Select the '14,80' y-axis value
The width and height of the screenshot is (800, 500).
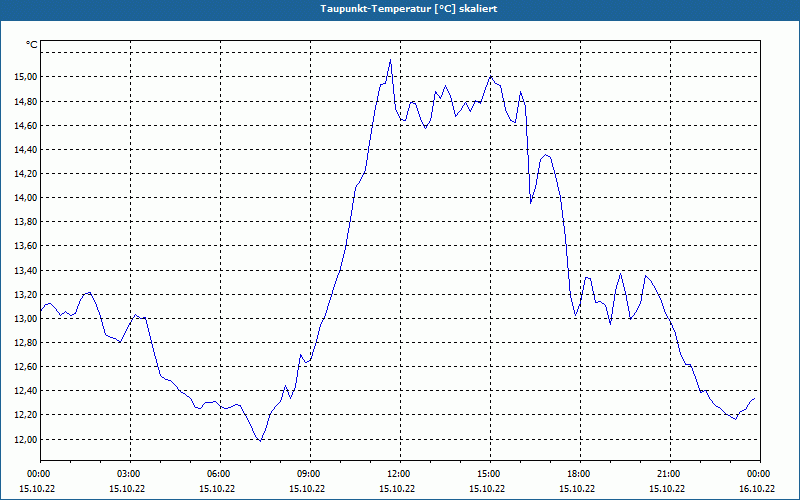pos(28,102)
